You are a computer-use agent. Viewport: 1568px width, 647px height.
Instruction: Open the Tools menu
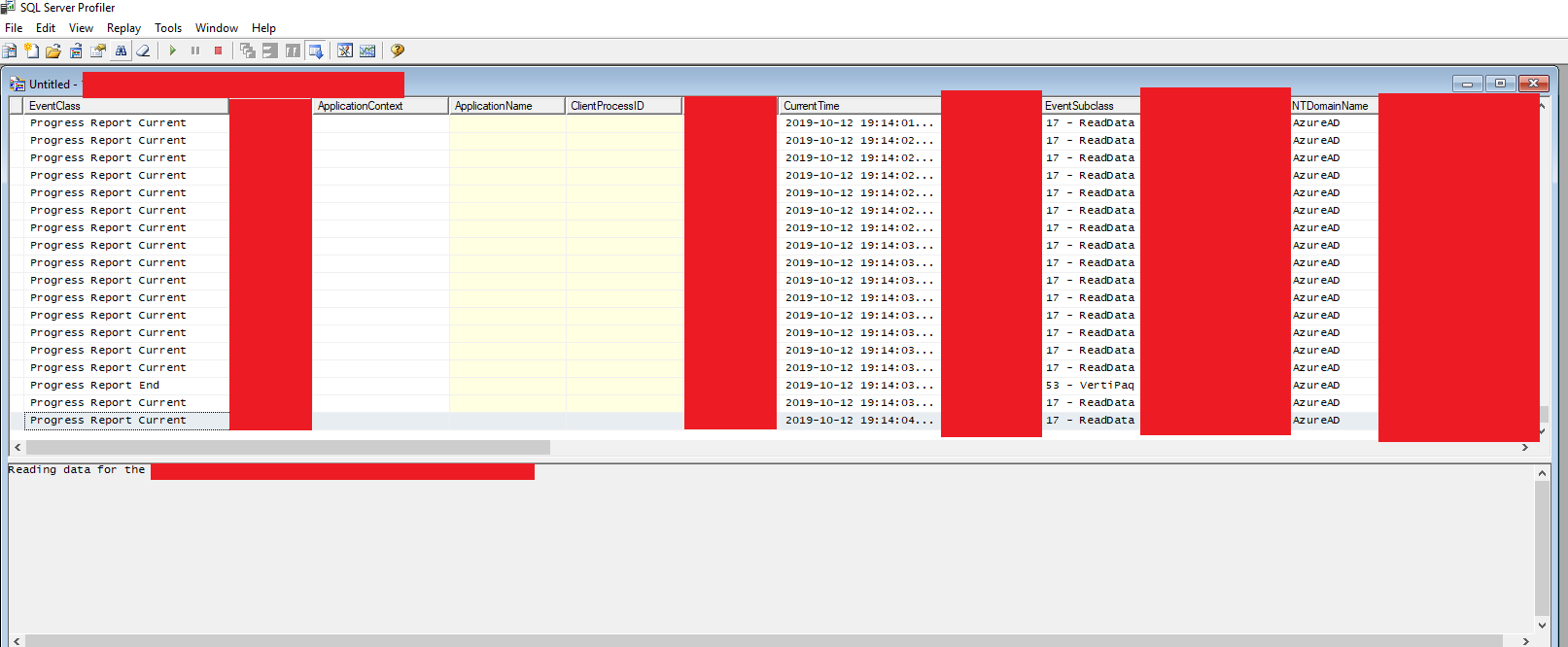(x=168, y=28)
